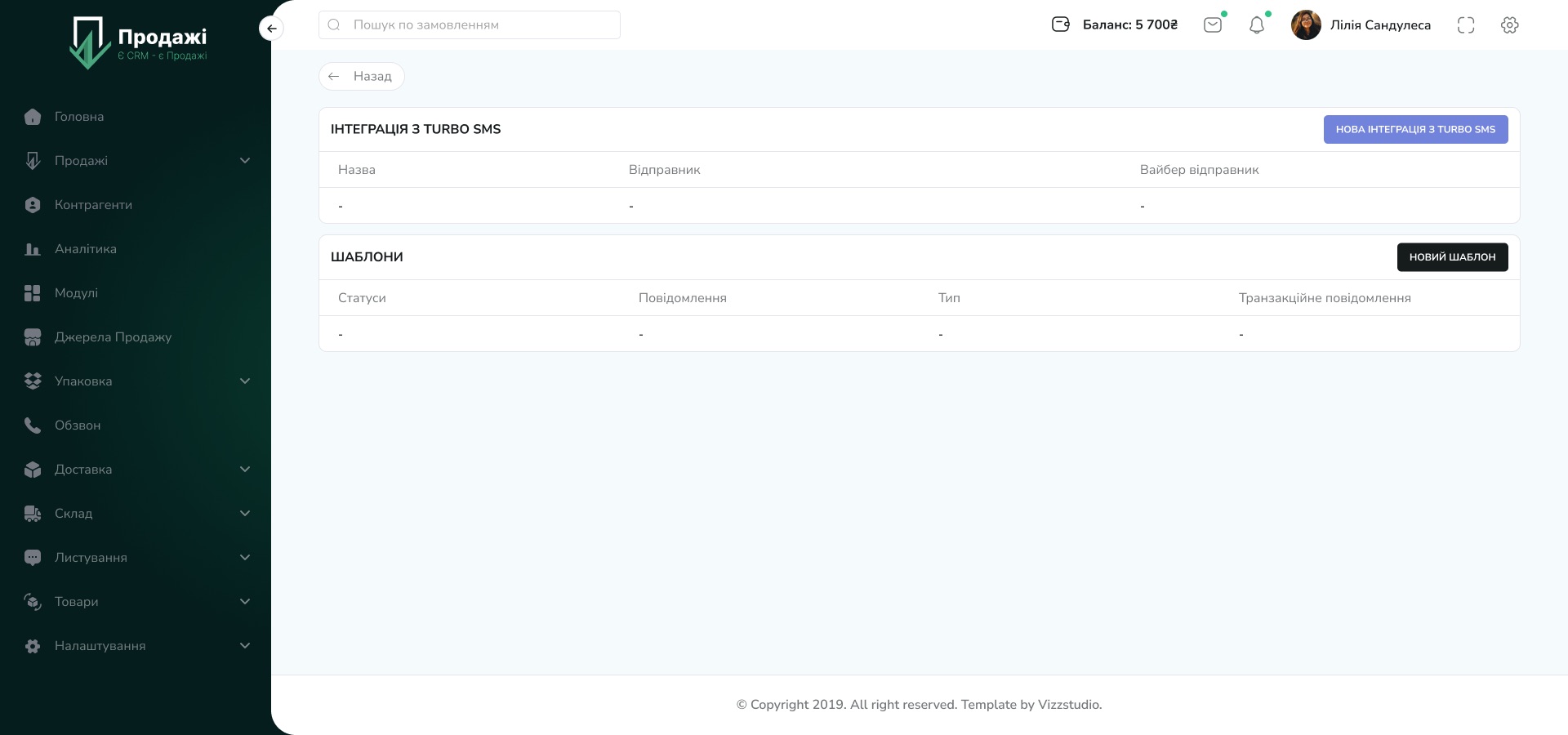The height and width of the screenshot is (735, 1568).
Task: Click Лілія Сандулеса avatar photo
Action: click(1306, 24)
